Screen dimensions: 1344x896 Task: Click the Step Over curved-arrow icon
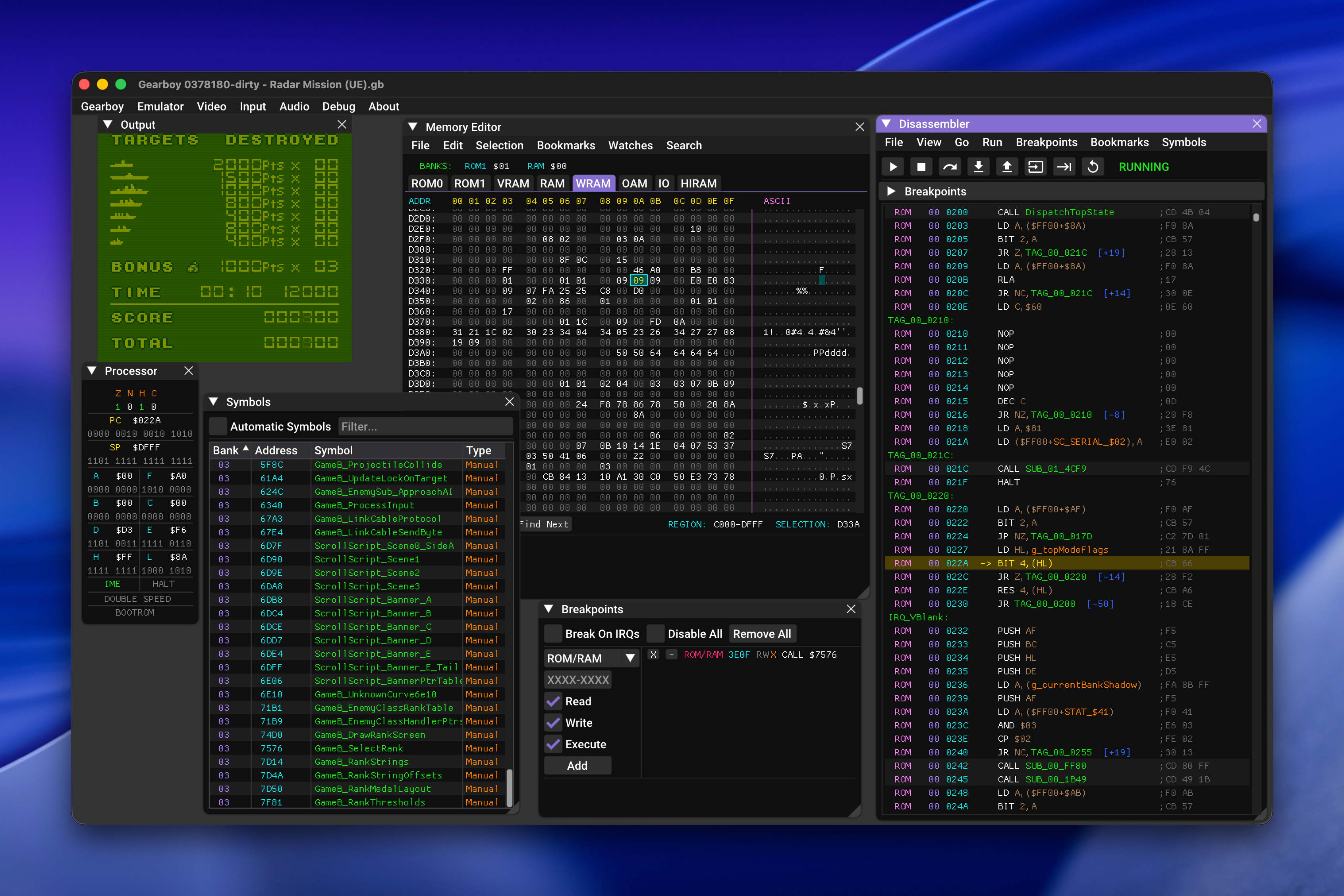coord(950,166)
